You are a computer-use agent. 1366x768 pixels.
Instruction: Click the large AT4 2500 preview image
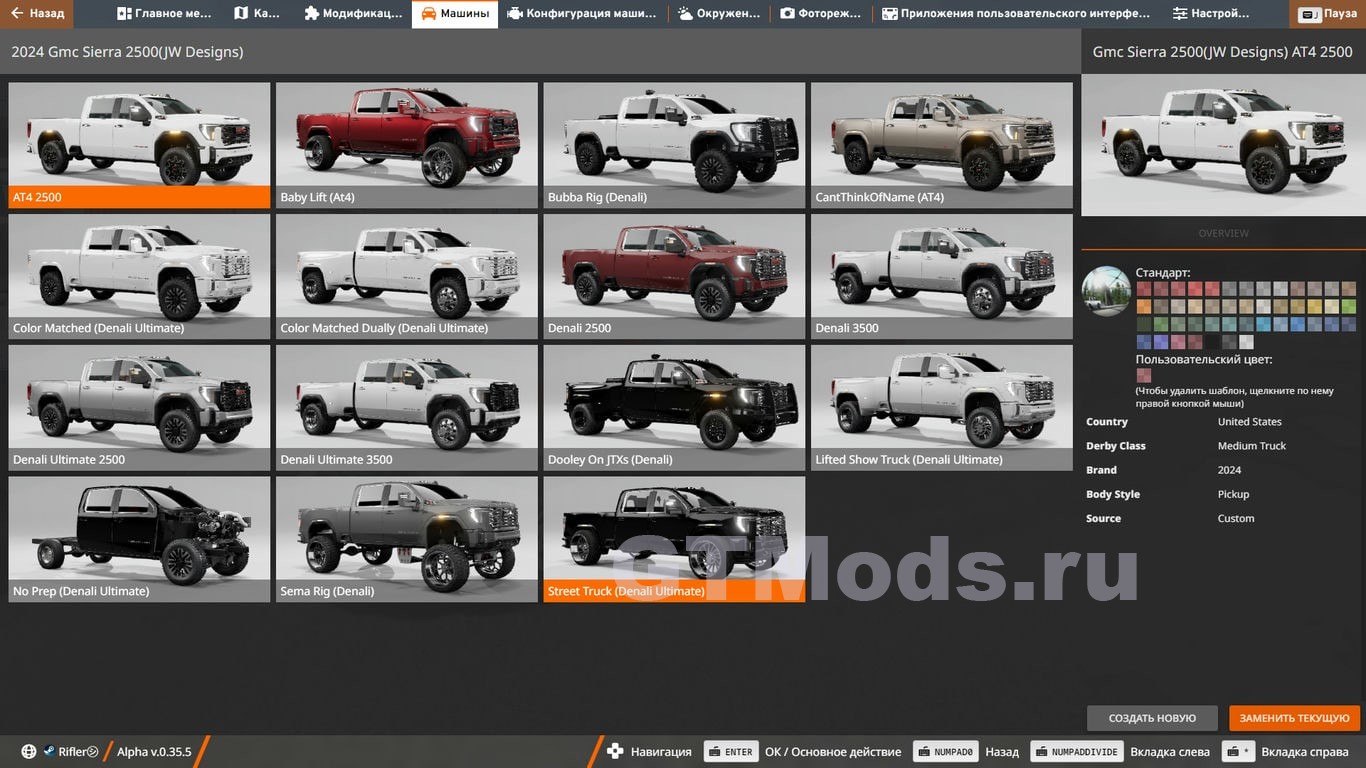[x=1223, y=145]
